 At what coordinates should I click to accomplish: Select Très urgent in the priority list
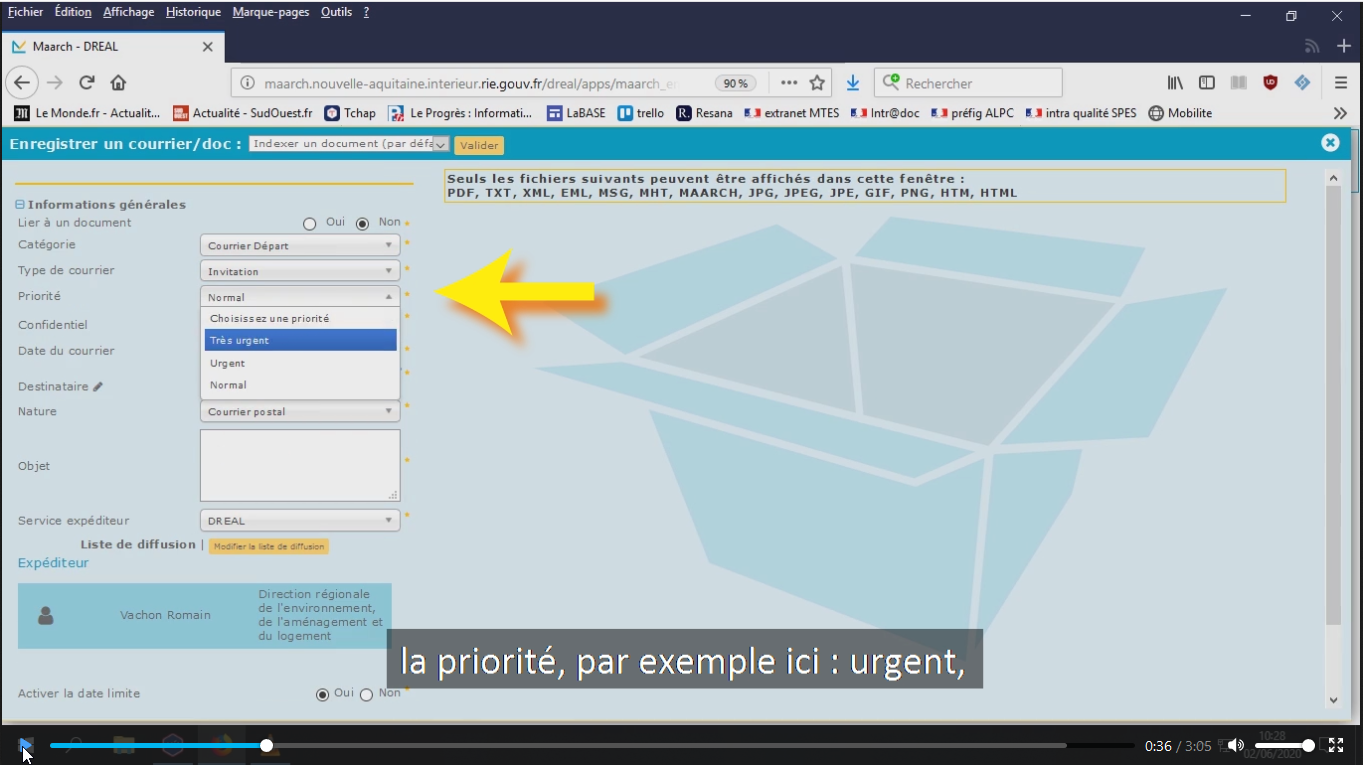(x=300, y=341)
